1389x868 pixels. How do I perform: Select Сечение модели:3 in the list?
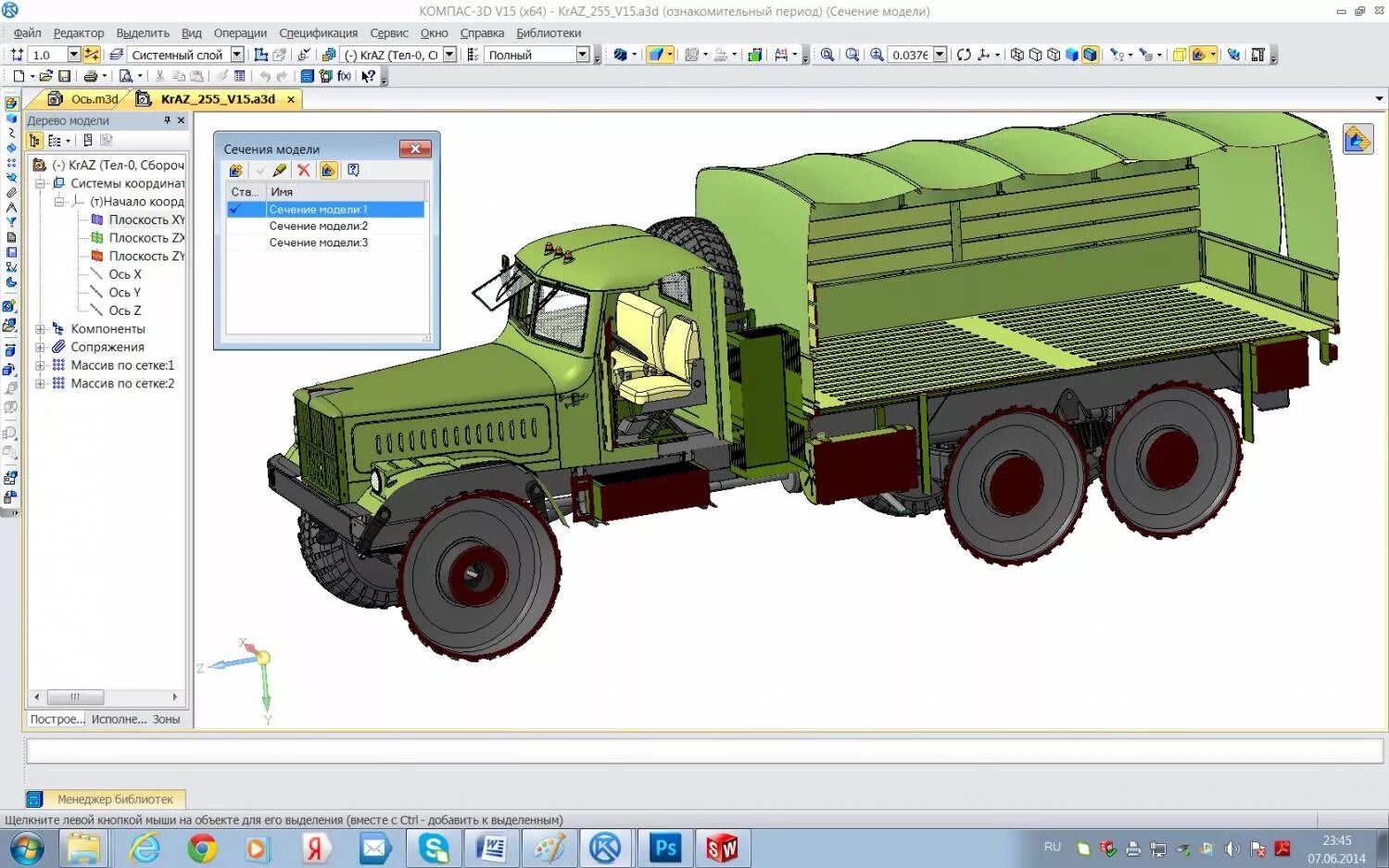318,243
